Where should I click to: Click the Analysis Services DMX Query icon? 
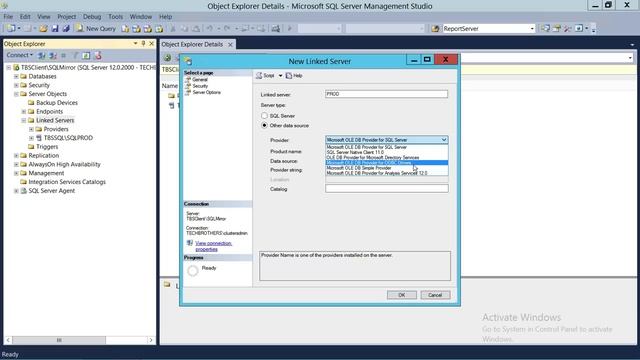[x=148, y=29]
